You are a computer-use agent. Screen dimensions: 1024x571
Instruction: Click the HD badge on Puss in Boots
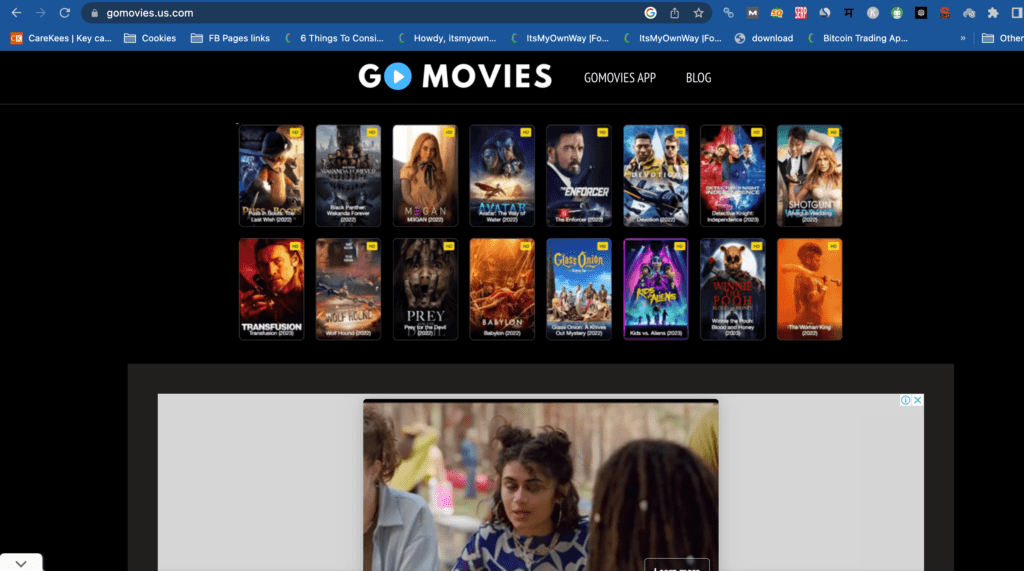[x=295, y=132]
